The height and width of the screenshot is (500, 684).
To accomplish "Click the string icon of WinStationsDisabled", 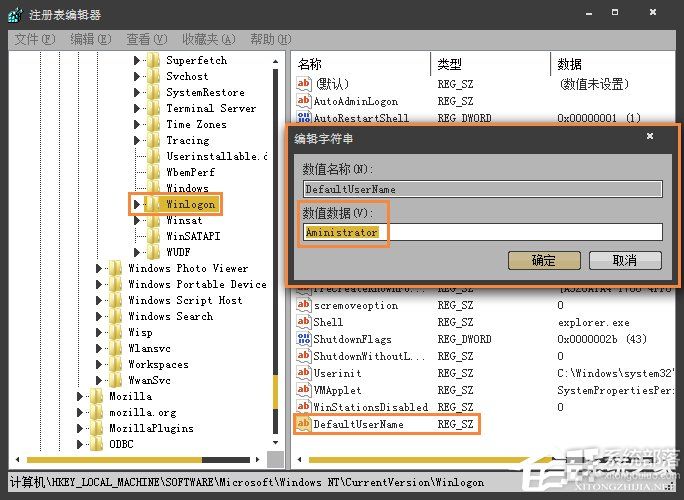I will (304, 407).
